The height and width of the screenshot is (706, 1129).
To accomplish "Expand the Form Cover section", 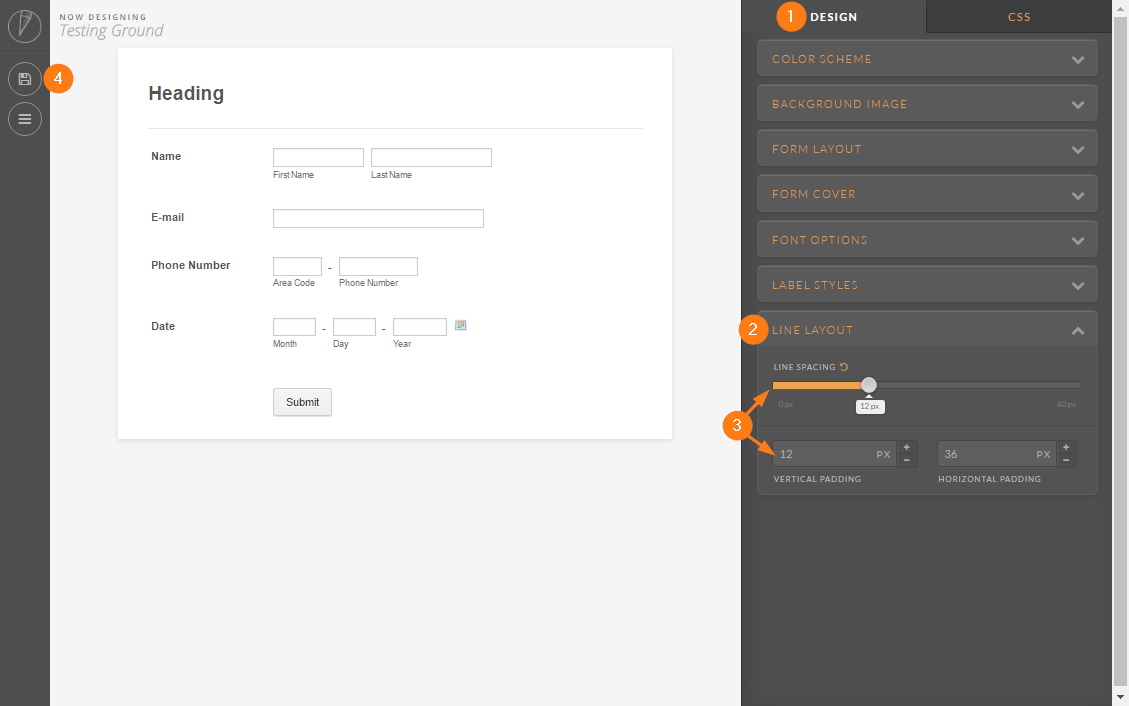I will 927,194.
